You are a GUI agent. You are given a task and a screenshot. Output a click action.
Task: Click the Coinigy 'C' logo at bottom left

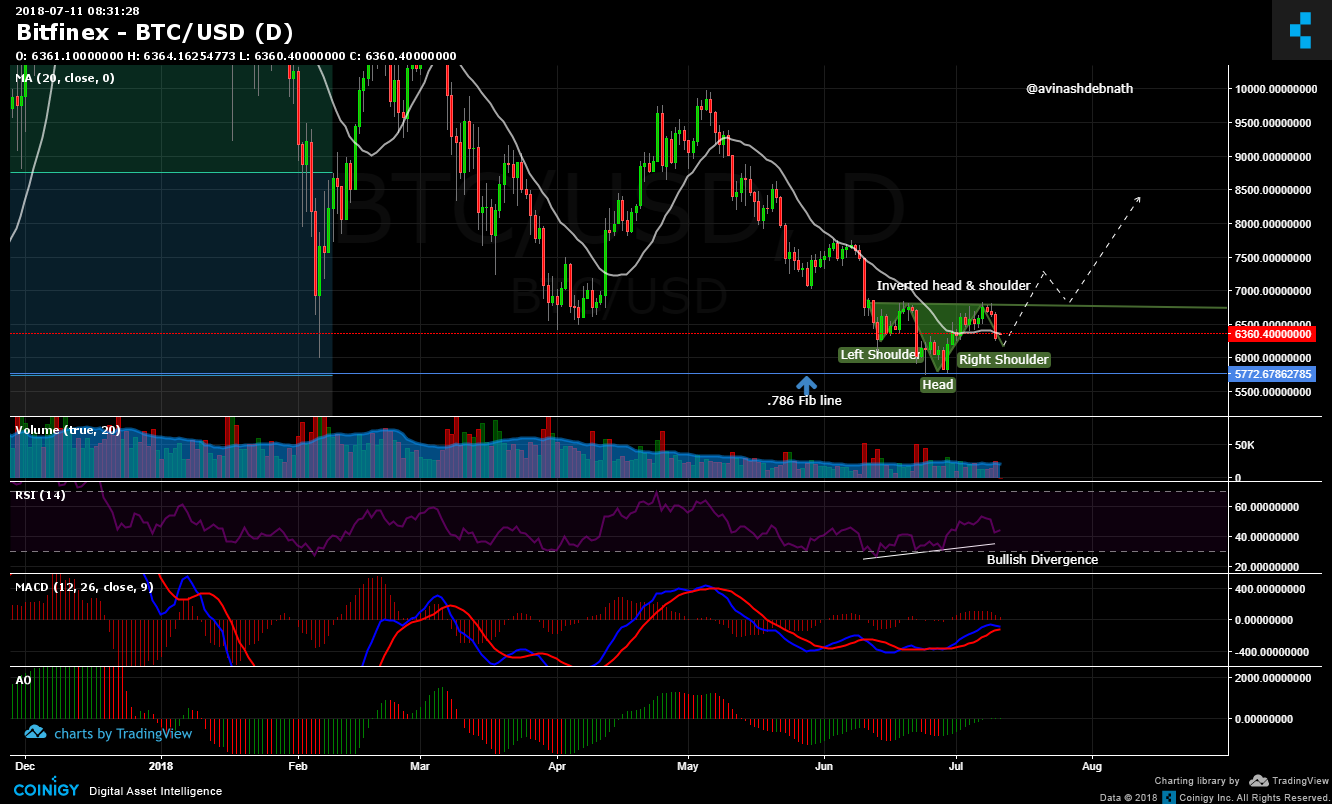(x=47, y=790)
